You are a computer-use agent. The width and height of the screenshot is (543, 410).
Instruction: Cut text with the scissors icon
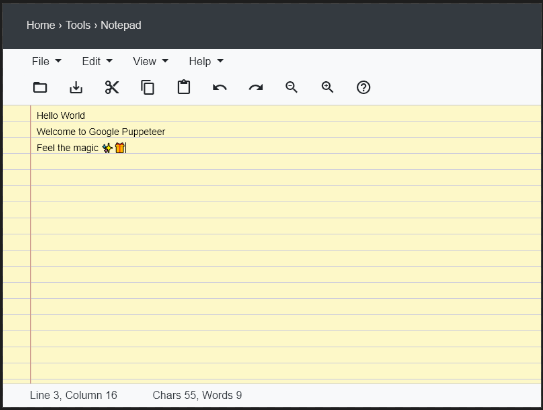[x=112, y=87]
